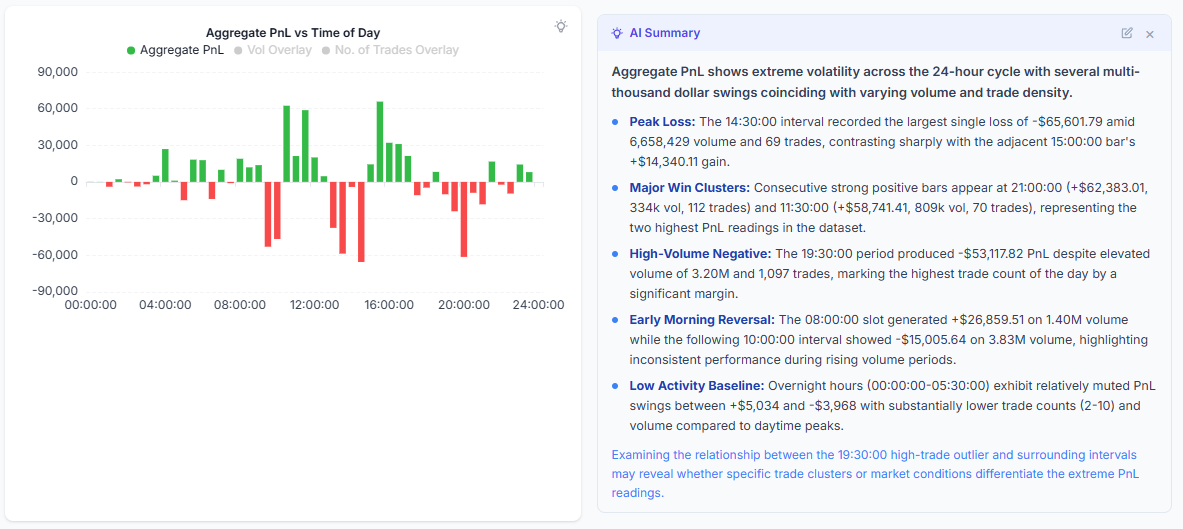
Task: Click the Low Activity Baseline heading
Action: 695,385
